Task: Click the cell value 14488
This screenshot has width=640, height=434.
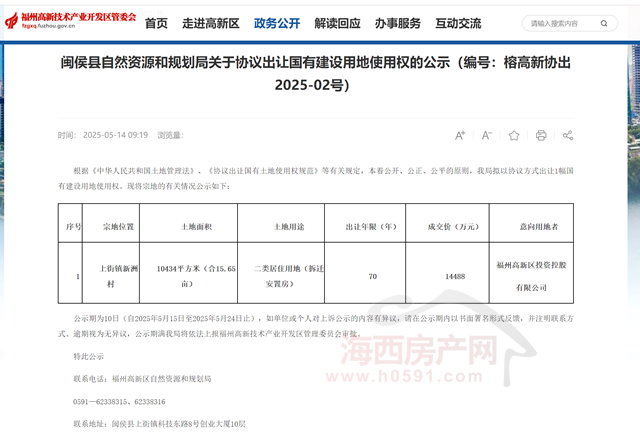Action: [455, 276]
